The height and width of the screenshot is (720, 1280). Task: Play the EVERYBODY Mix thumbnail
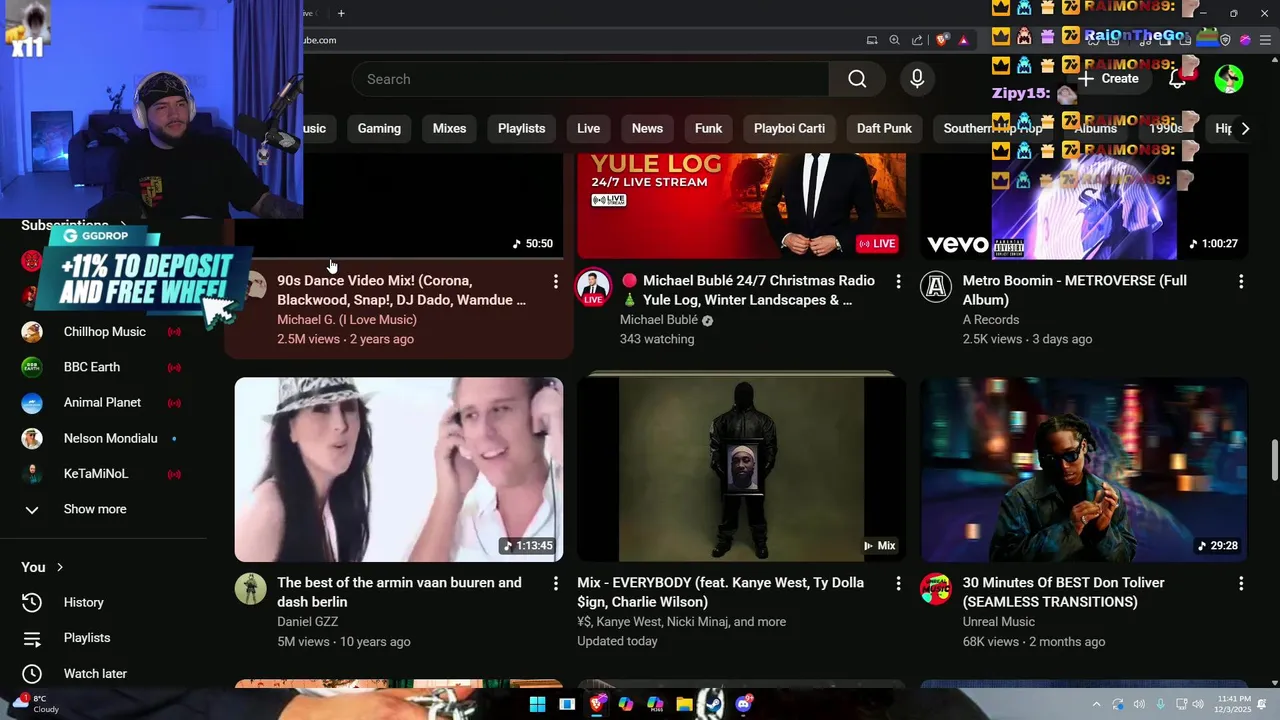click(741, 469)
